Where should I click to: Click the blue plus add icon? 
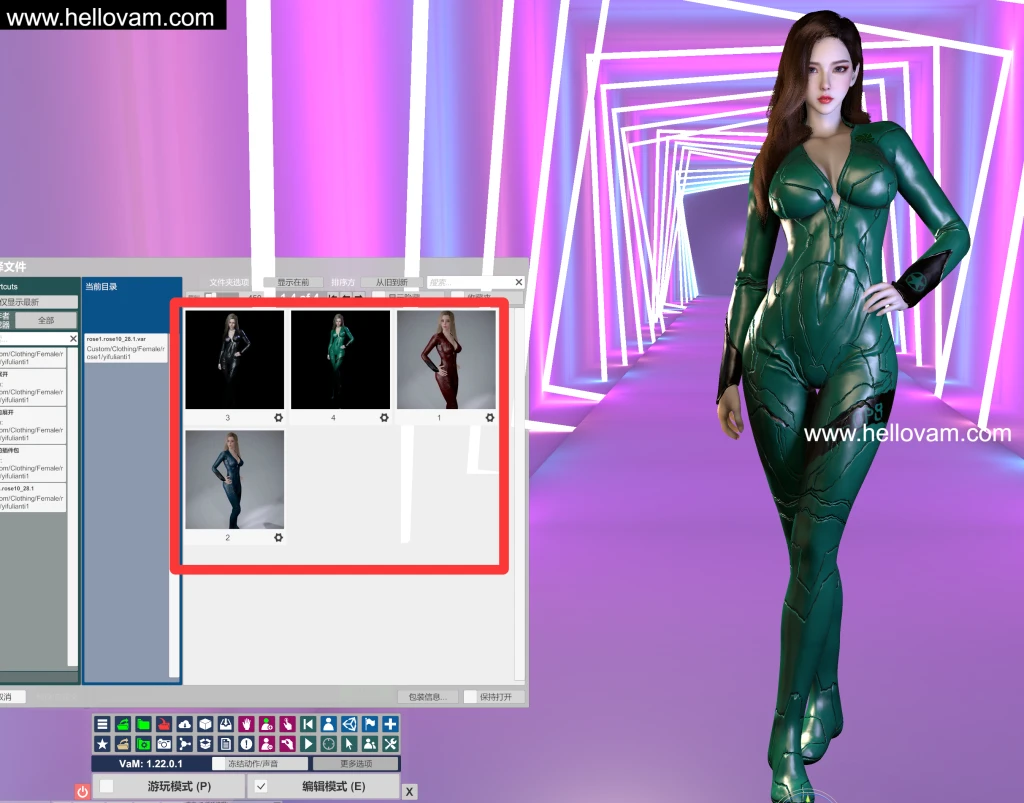(390, 724)
